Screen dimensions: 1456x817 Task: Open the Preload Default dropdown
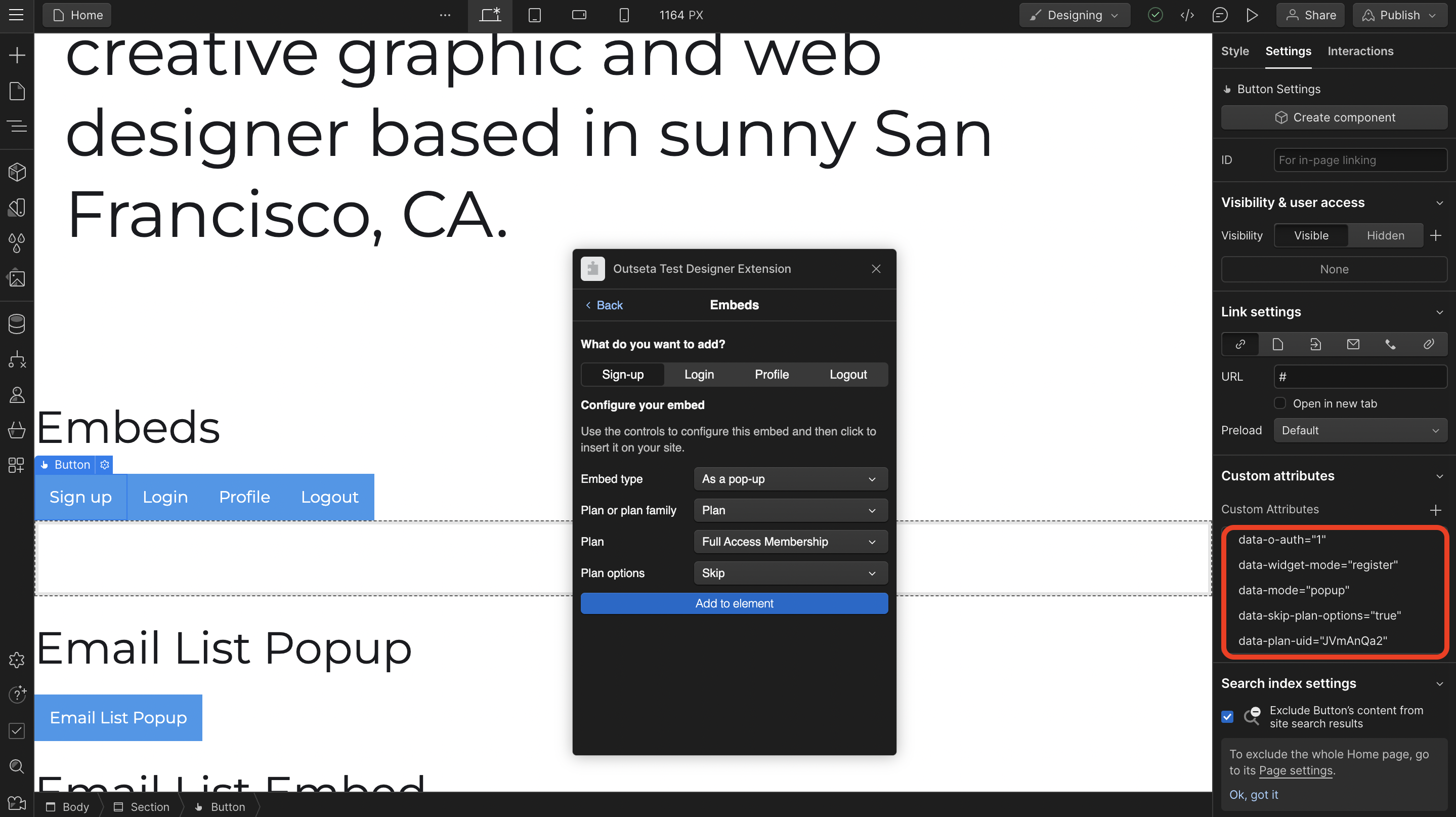pos(1360,430)
